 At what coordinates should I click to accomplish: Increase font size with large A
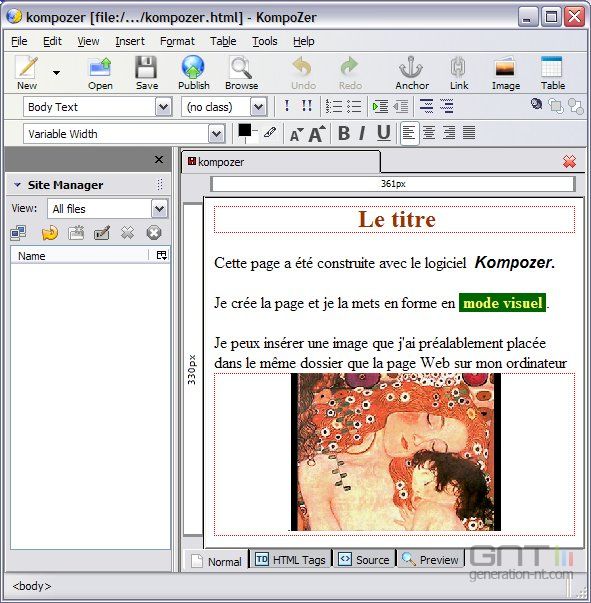(x=317, y=134)
